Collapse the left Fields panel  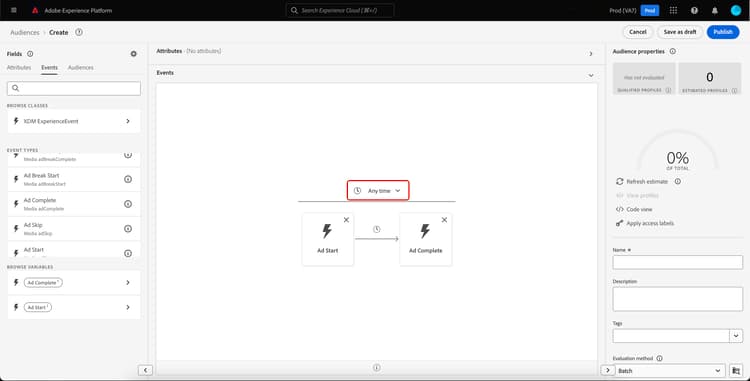145,370
